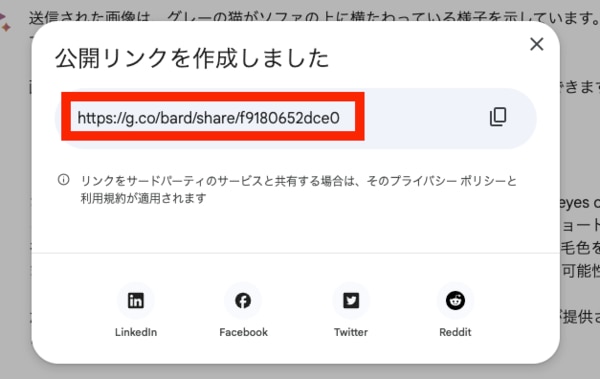Click the Reddit label text

[x=455, y=332]
